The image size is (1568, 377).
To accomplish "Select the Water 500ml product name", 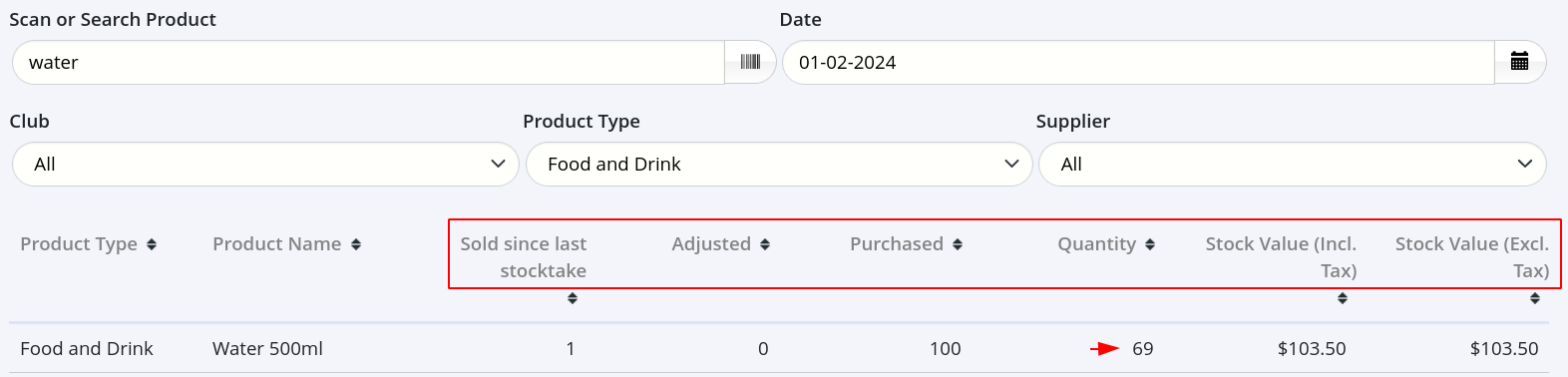I will (267, 349).
